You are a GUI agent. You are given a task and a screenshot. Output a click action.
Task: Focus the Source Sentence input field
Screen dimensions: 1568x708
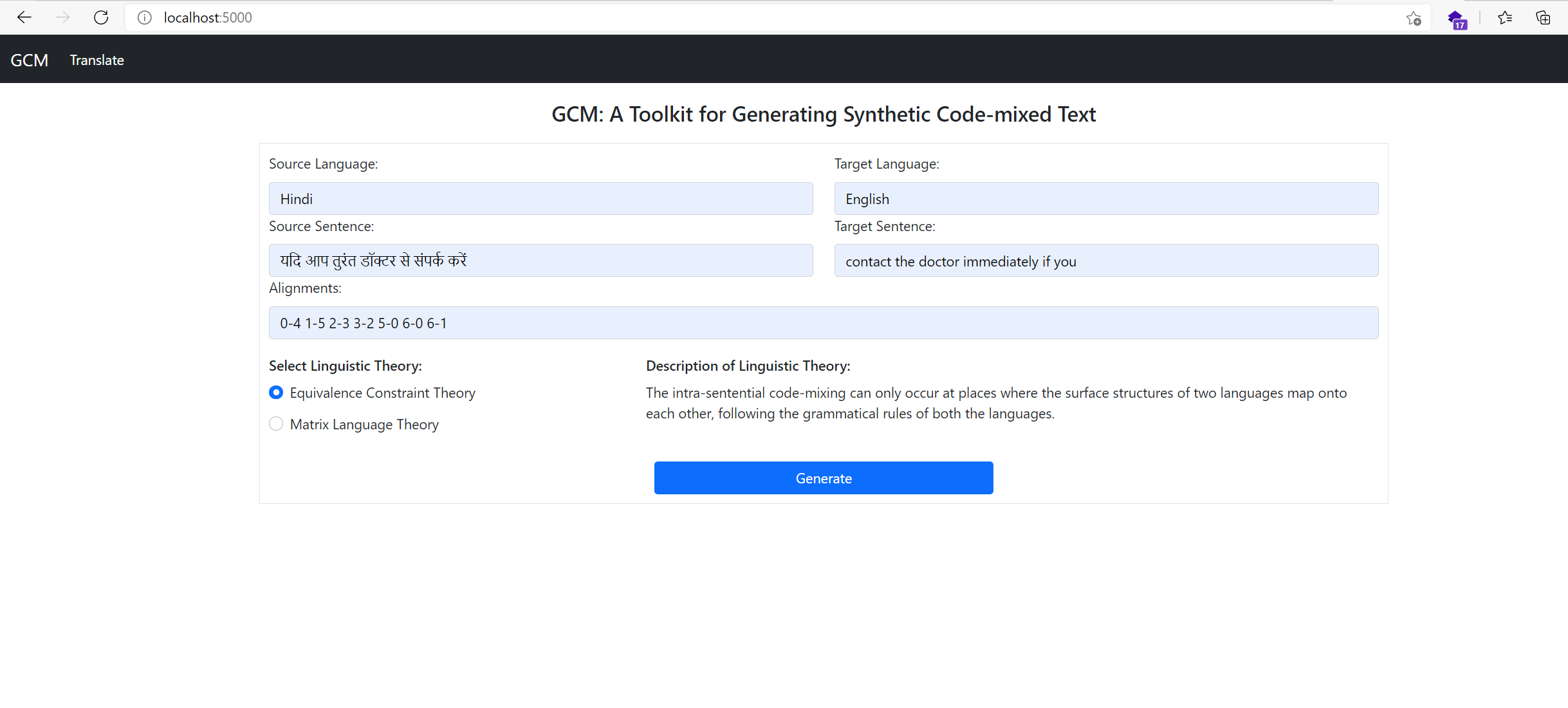pyautogui.click(x=540, y=261)
